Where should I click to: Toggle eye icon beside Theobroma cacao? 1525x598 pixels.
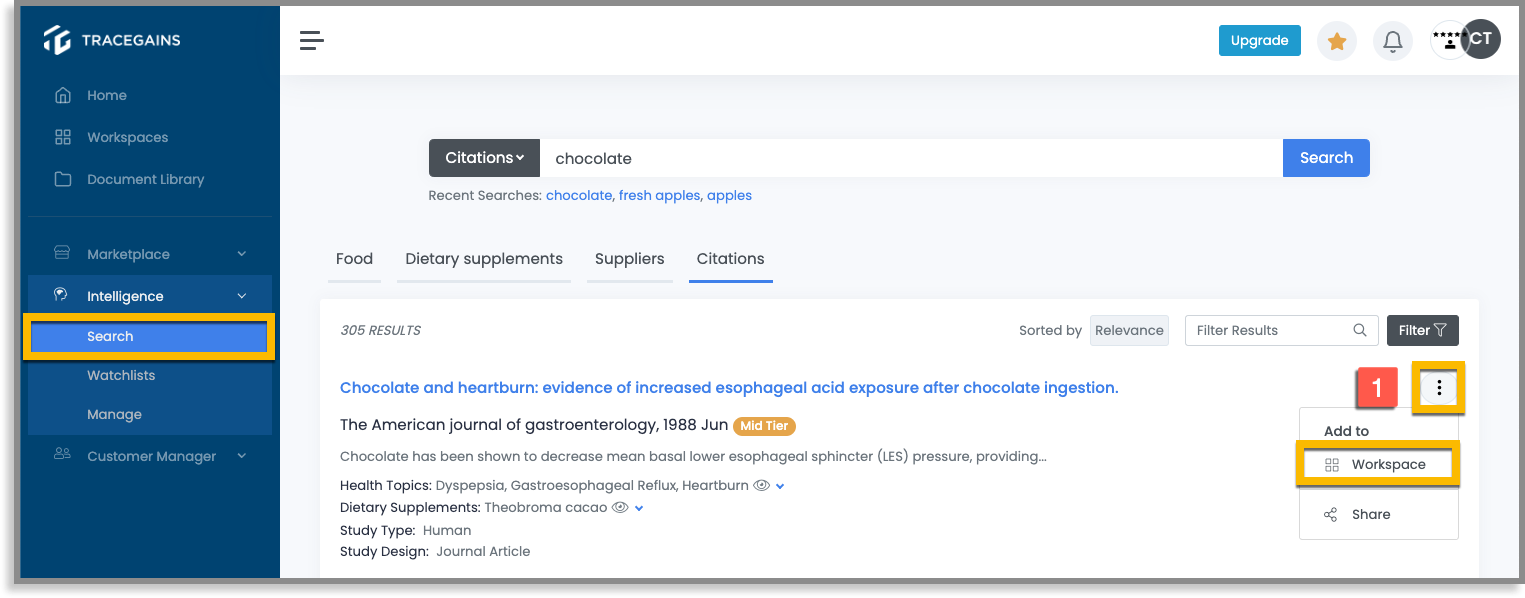(620, 507)
